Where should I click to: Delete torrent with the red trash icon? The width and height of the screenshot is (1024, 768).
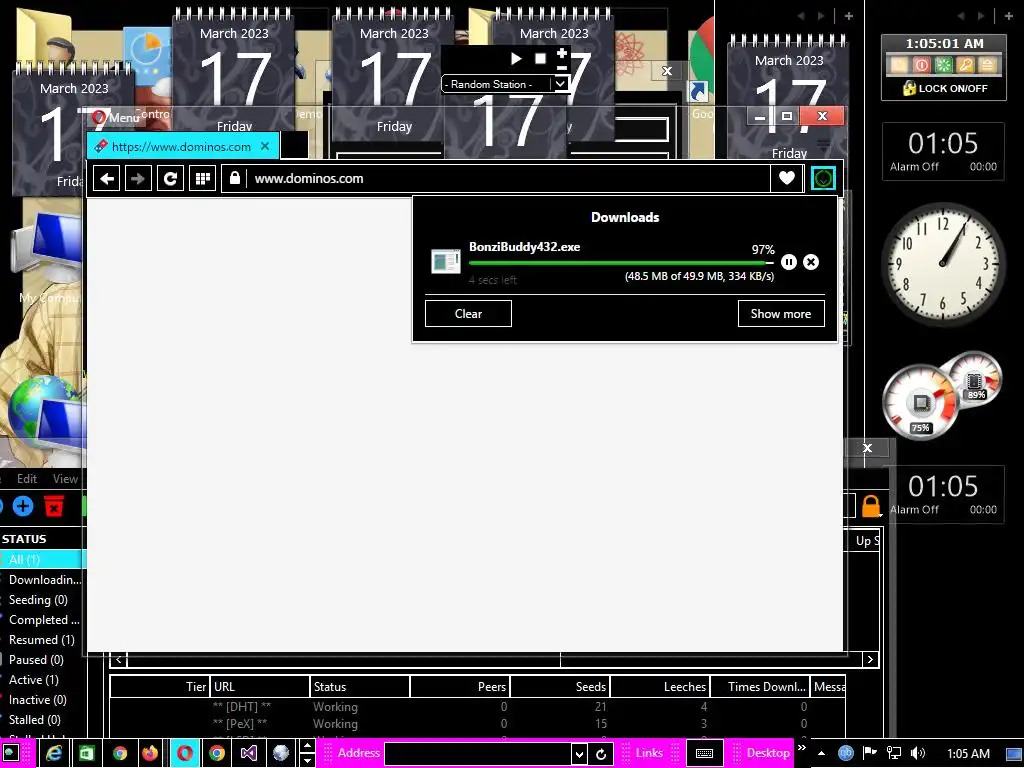point(54,506)
